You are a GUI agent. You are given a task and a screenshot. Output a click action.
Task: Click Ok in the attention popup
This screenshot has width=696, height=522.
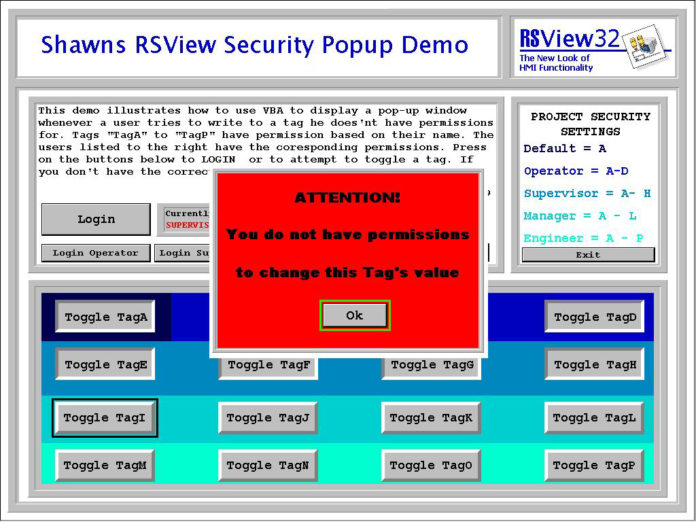[x=354, y=316]
